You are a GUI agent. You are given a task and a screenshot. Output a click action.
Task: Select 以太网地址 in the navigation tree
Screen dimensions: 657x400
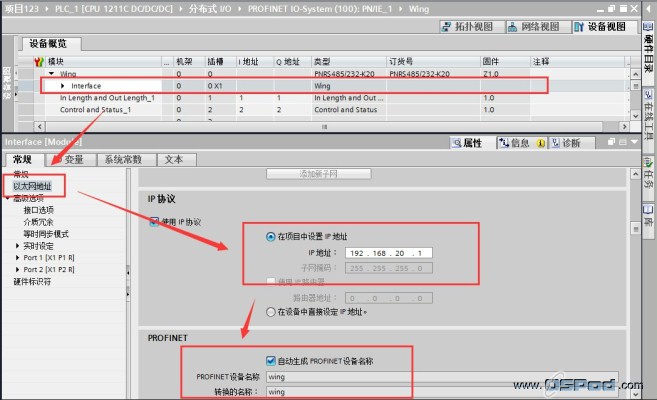click(x=32, y=186)
